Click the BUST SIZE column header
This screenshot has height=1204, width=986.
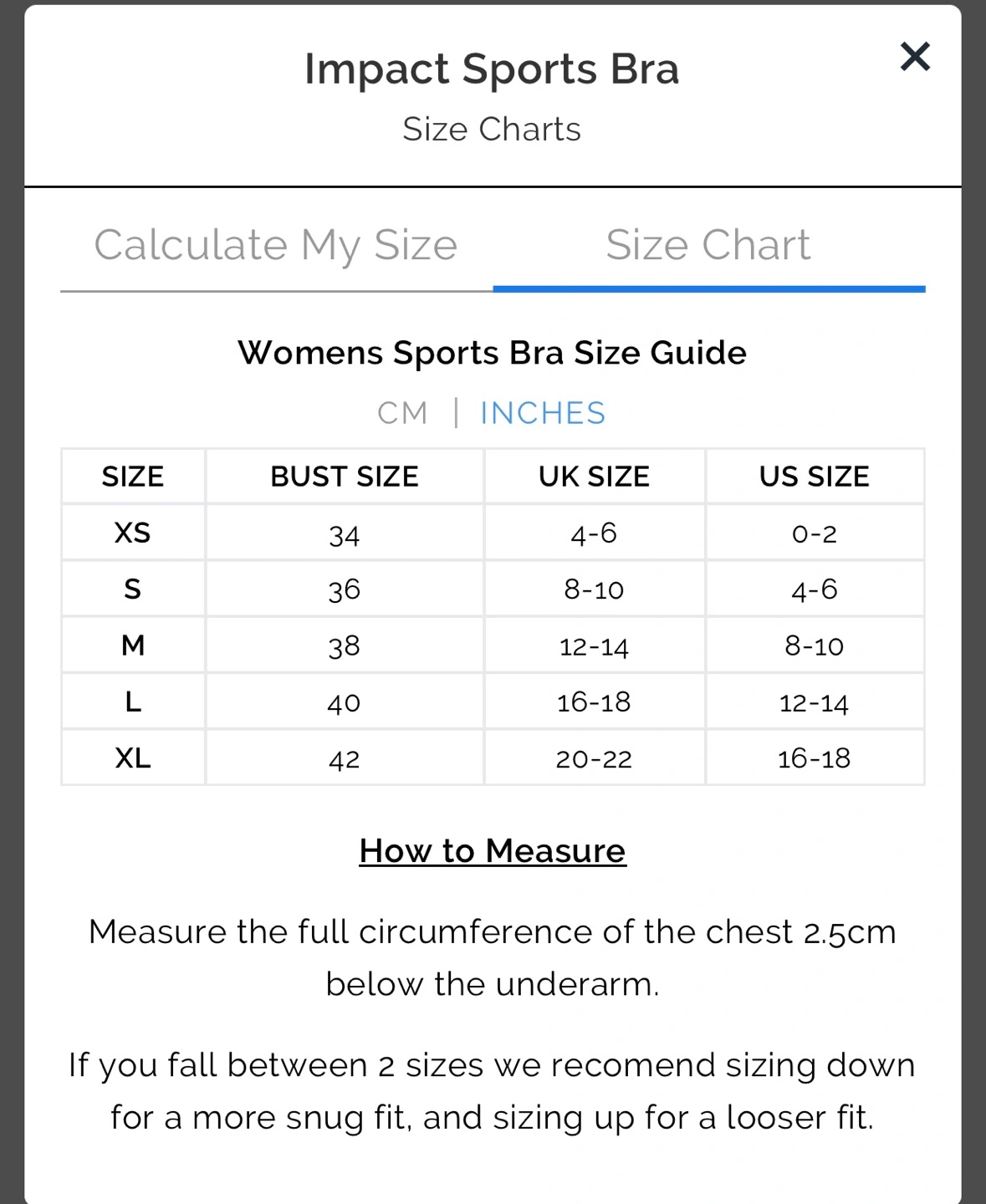tap(345, 477)
